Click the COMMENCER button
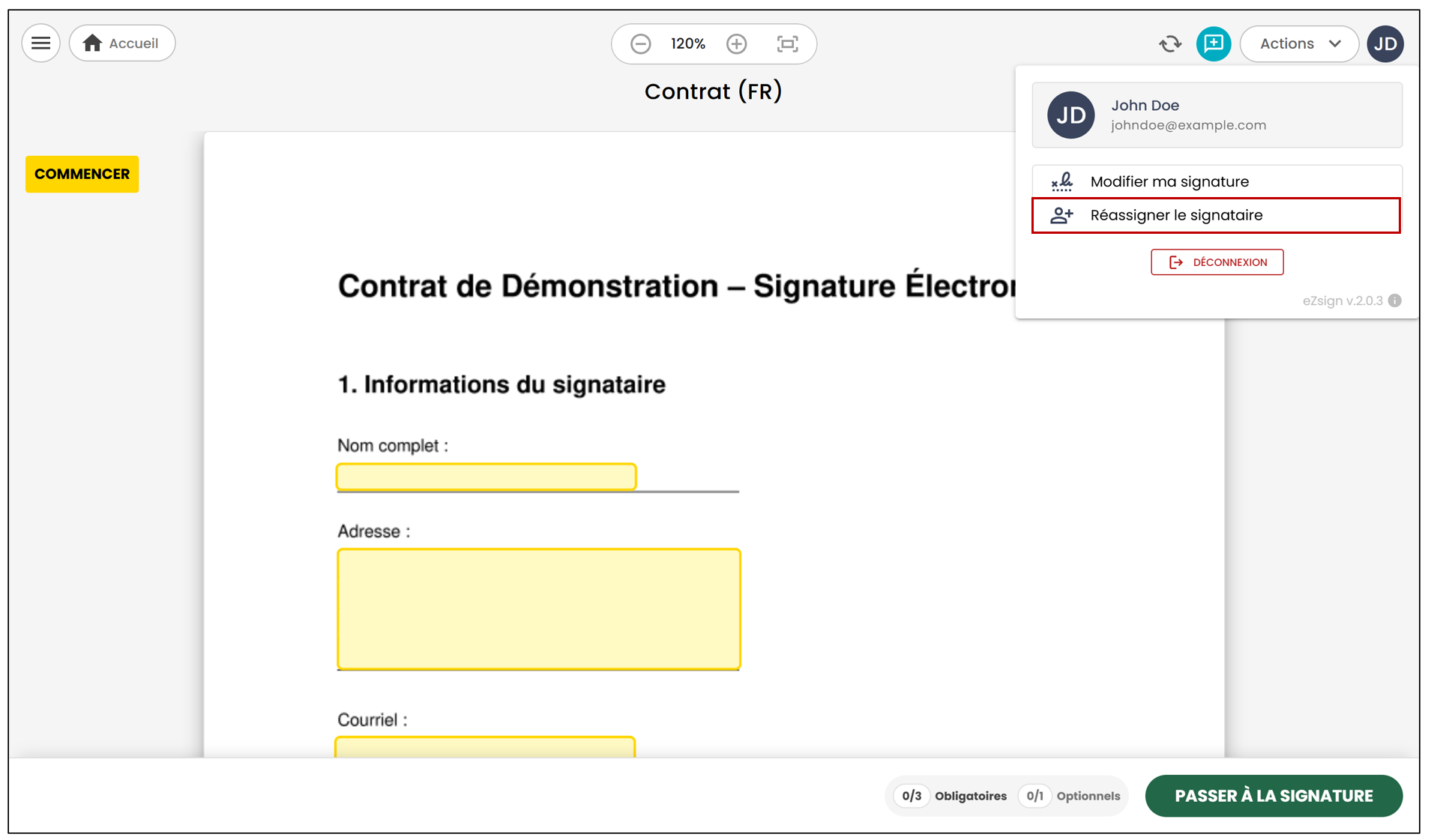This screenshot has height=840, width=1431. [82, 174]
